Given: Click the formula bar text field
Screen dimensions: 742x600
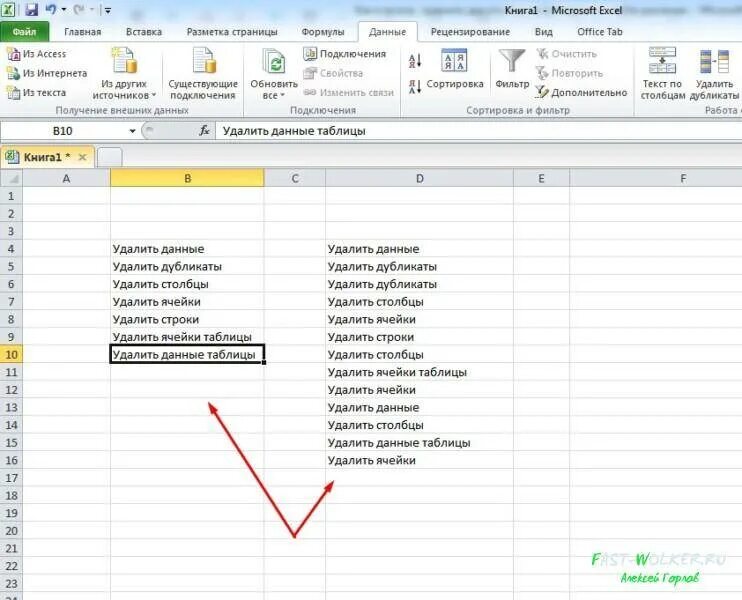Looking at the screenshot, I should tap(478, 131).
